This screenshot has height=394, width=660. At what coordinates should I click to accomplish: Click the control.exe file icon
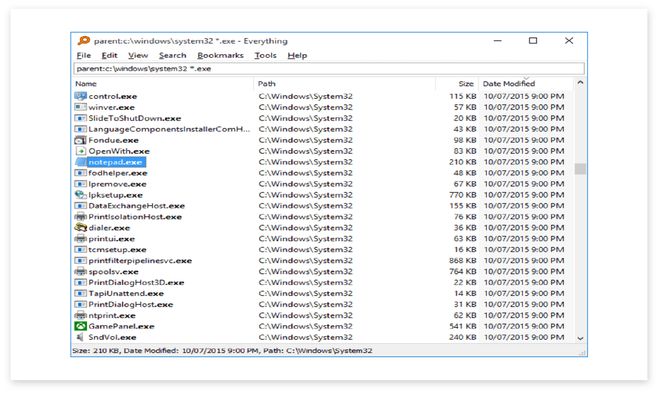[80, 96]
